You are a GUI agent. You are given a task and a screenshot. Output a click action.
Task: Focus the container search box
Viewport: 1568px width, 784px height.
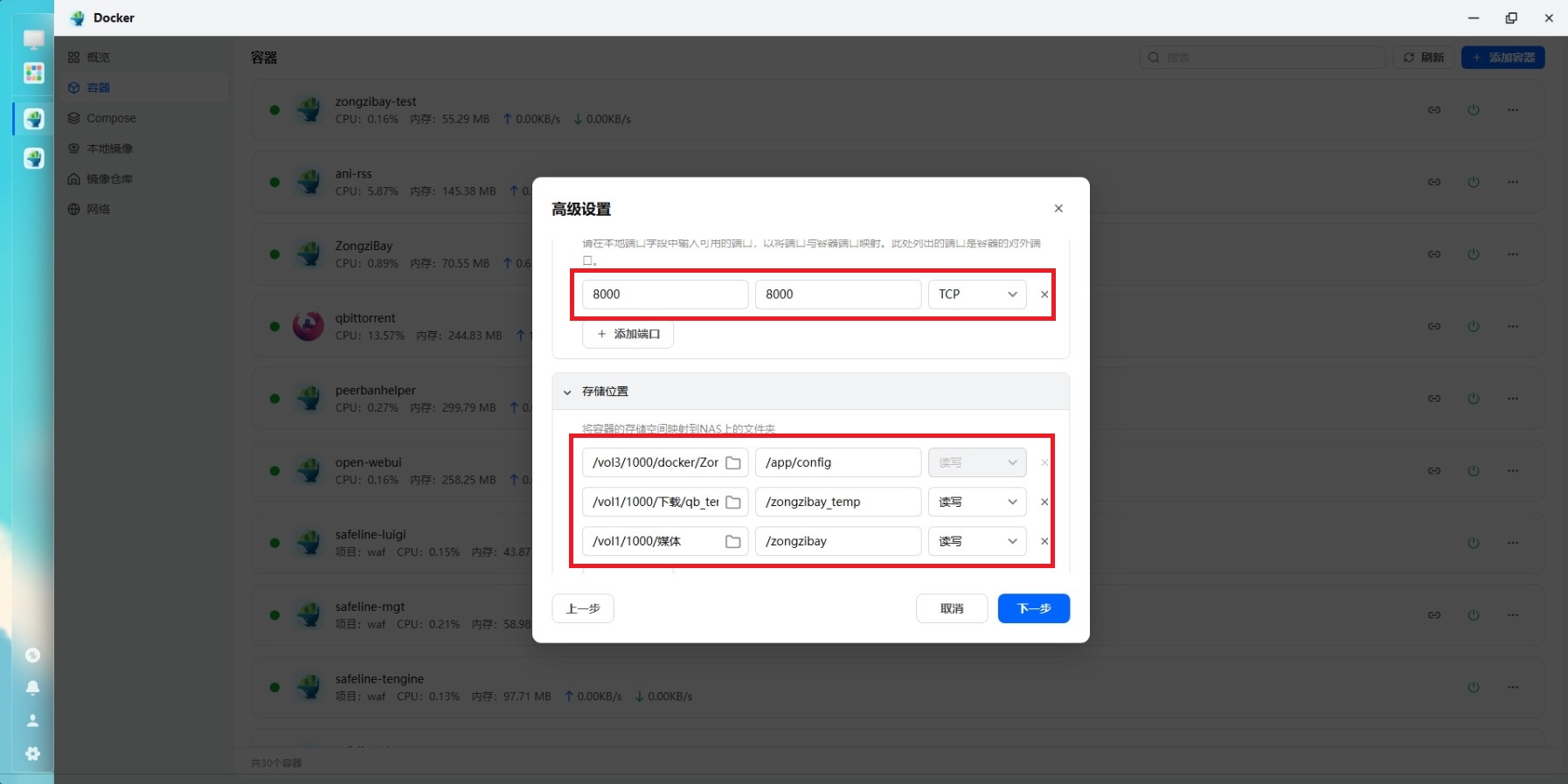pyautogui.click(x=1263, y=58)
